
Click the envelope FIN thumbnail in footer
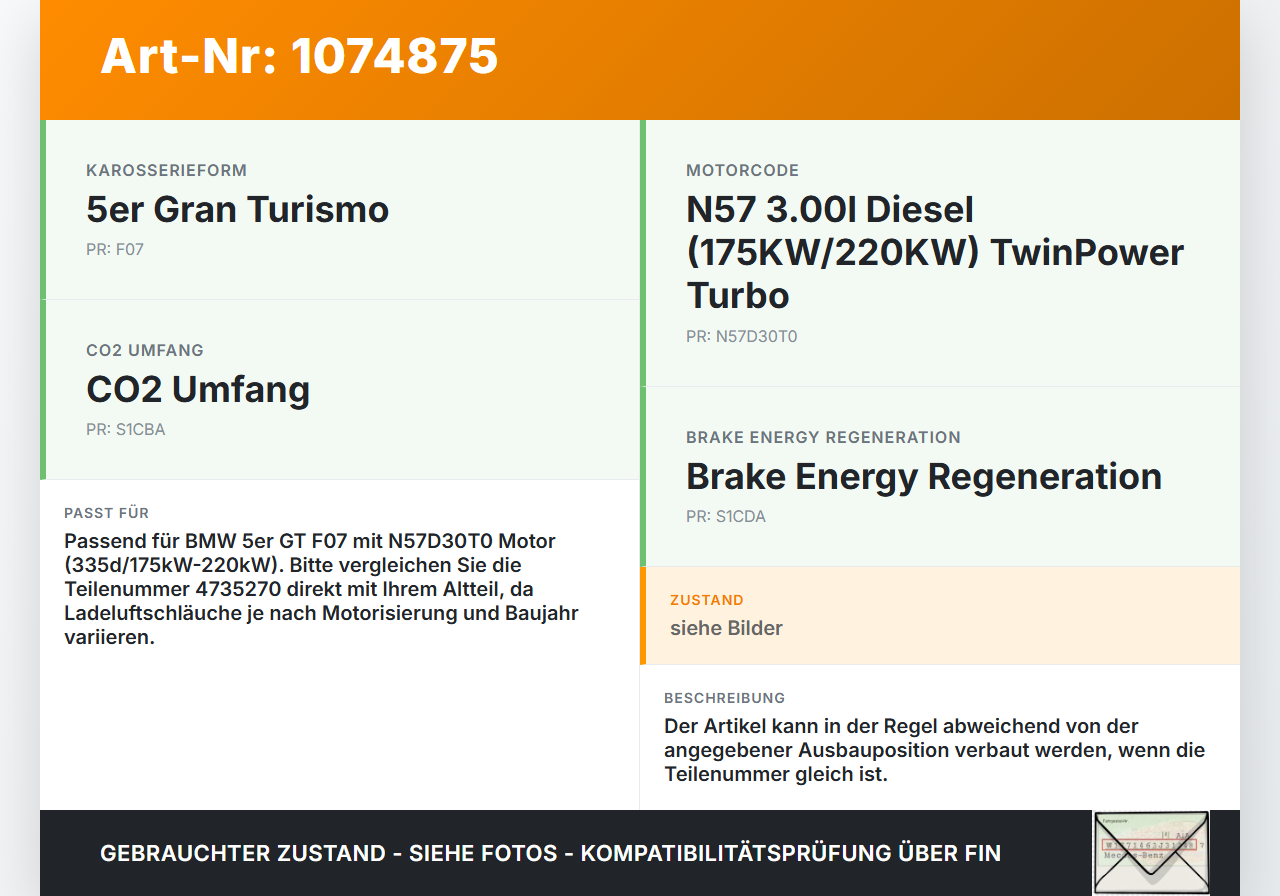pos(1151,852)
